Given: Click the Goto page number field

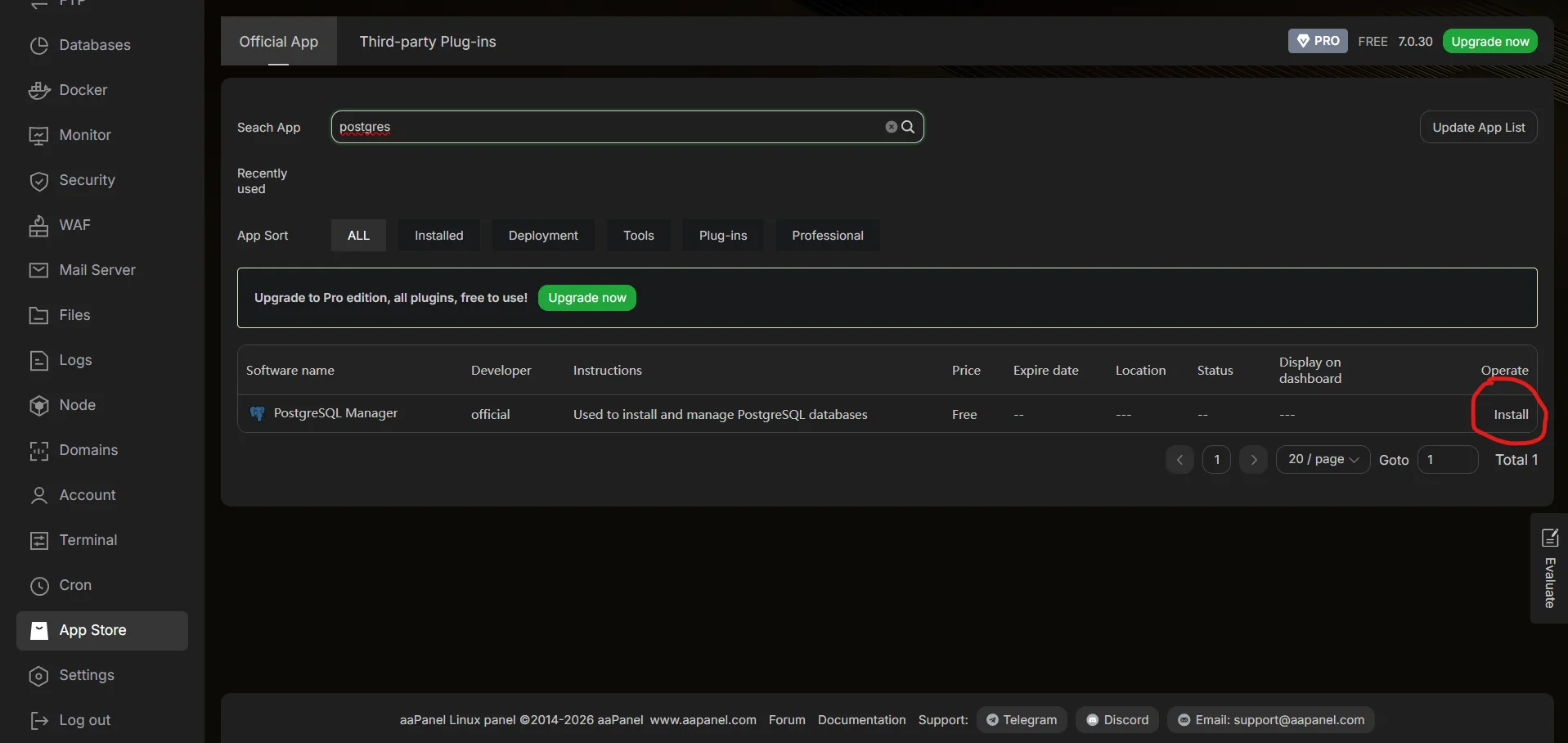Looking at the screenshot, I should click(1447, 460).
